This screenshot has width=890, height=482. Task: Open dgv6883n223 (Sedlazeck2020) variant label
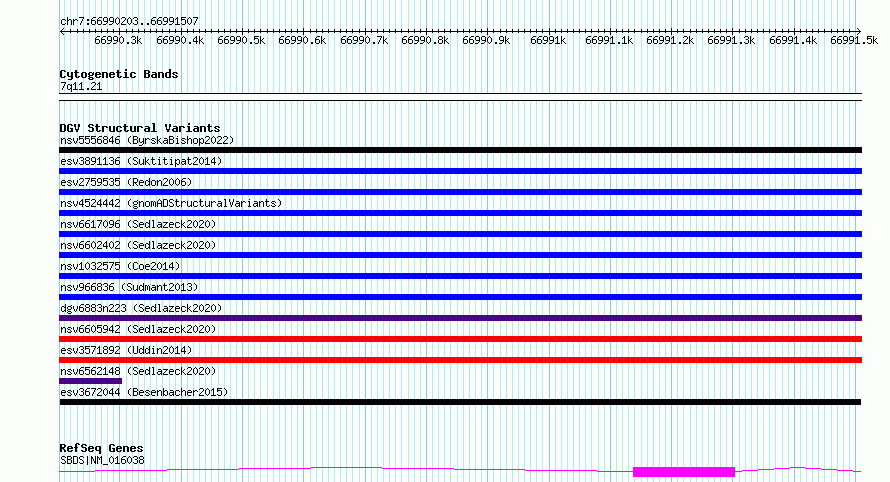(141, 308)
